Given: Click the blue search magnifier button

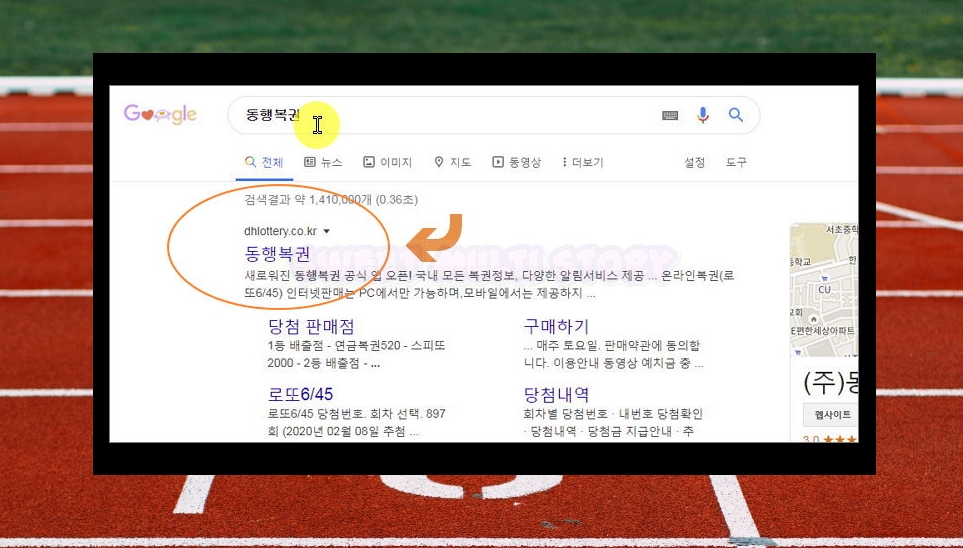Looking at the screenshot, I should point(736,114).
